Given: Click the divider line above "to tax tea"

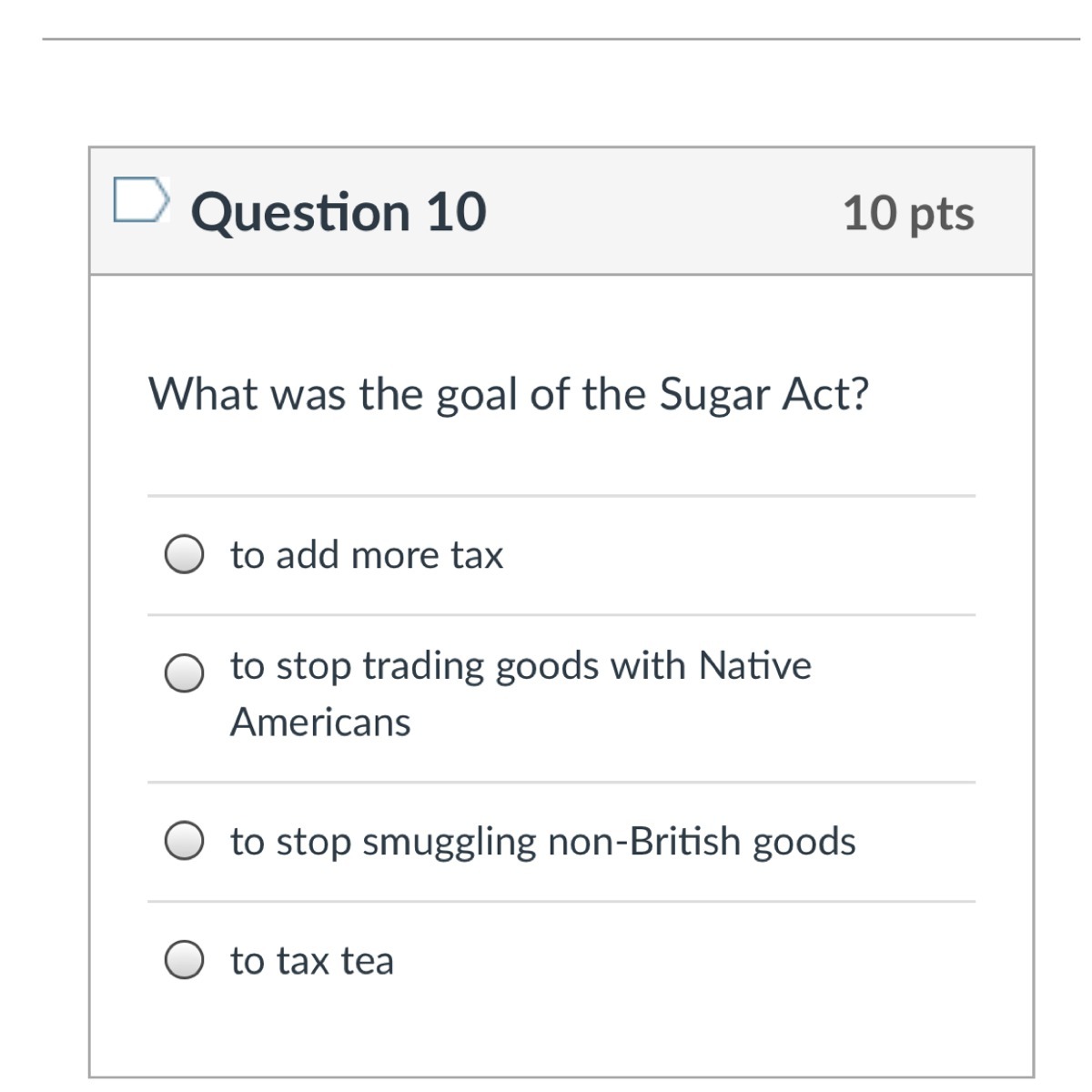Looking at the screenshot, I should point(561,902).
